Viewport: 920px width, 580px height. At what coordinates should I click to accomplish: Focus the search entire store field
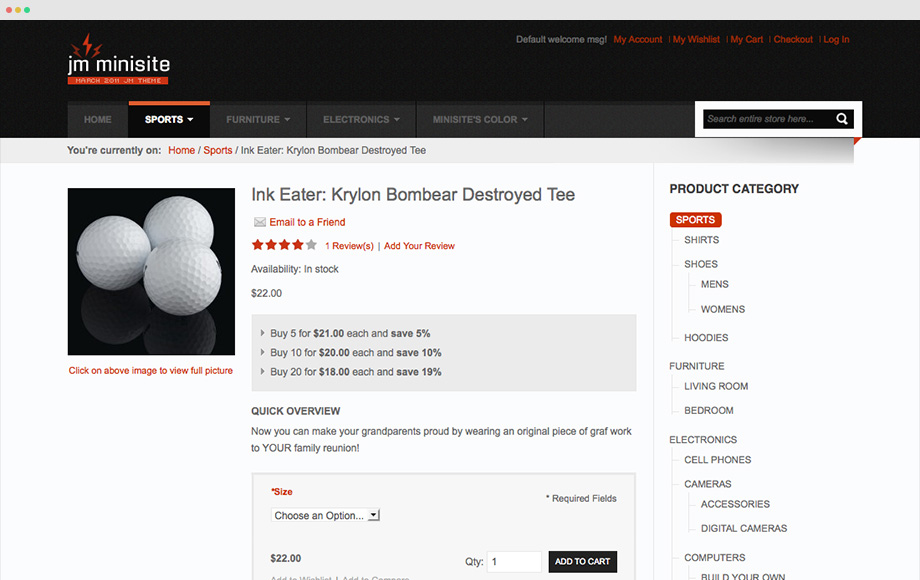click(769, 119)
